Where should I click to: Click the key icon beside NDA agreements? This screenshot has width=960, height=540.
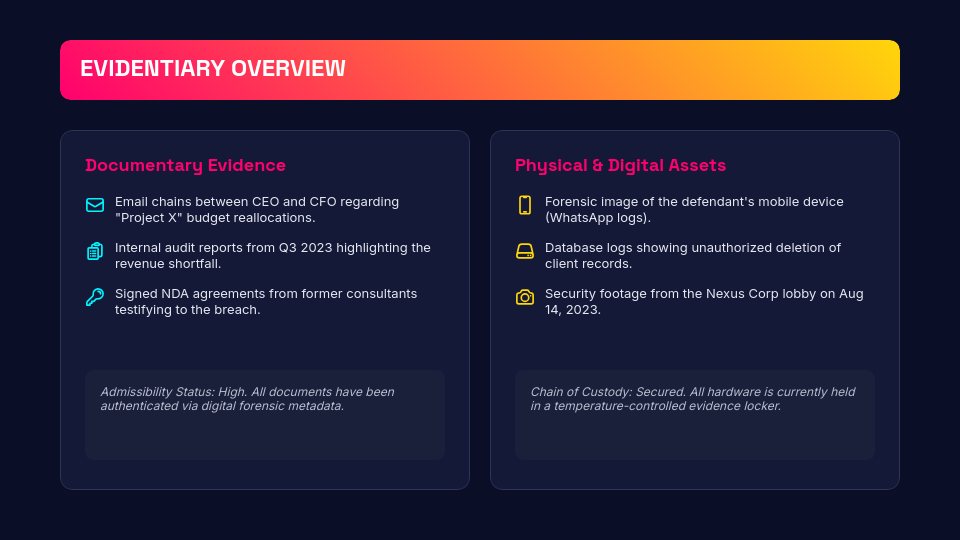[95, 297]
